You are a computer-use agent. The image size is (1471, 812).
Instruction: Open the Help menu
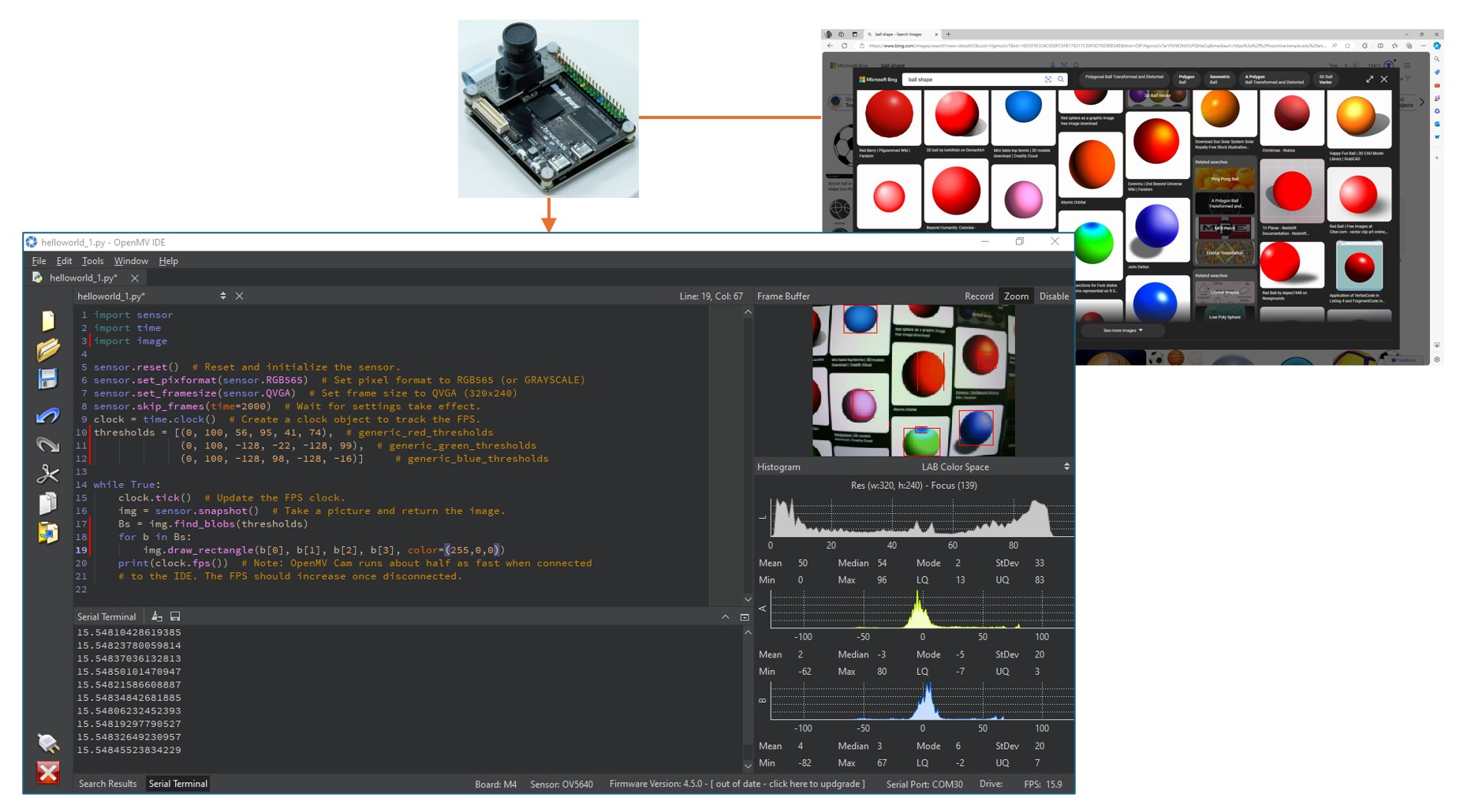click(x=168, y=261)
